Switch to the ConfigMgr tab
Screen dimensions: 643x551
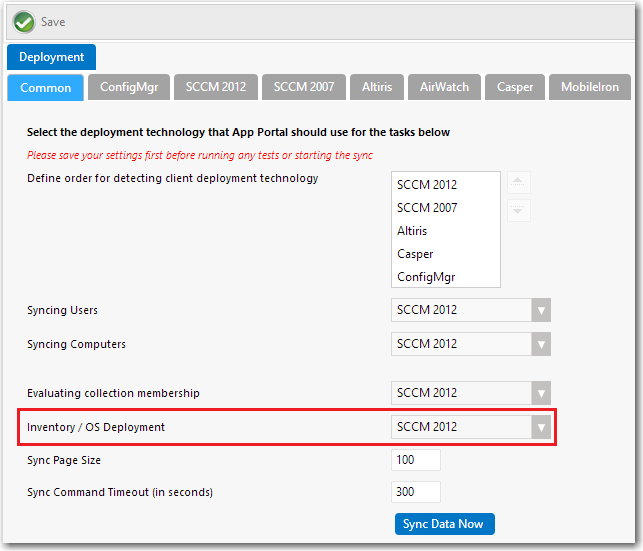[129, 87]
